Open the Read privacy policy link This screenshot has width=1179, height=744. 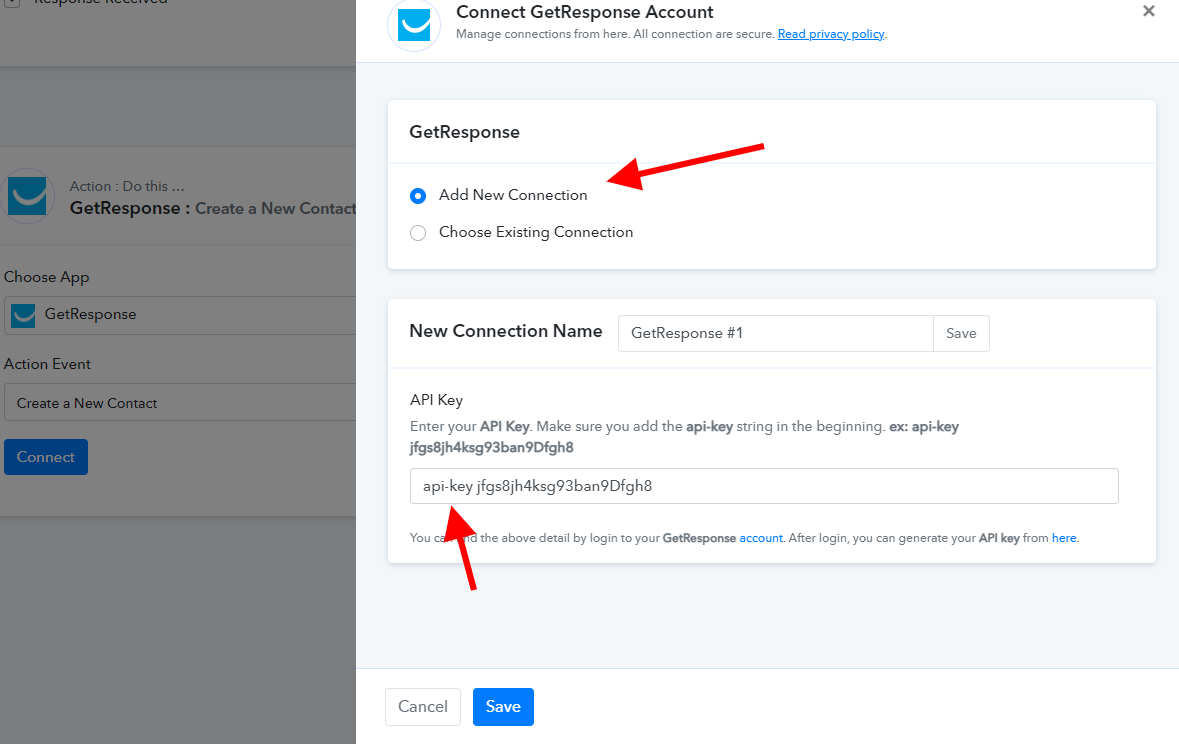click(831, 34)
